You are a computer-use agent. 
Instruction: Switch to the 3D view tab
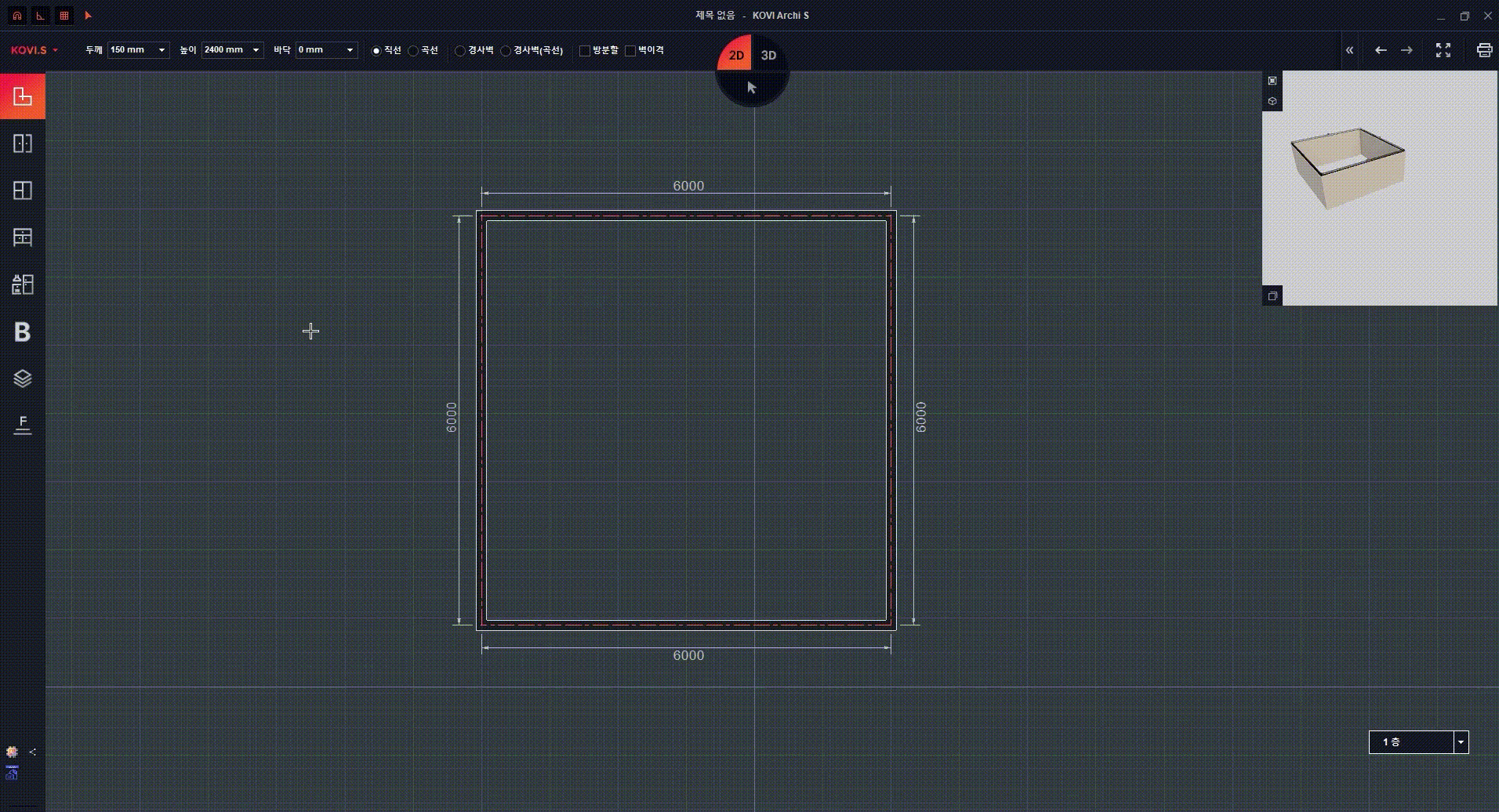769,55
